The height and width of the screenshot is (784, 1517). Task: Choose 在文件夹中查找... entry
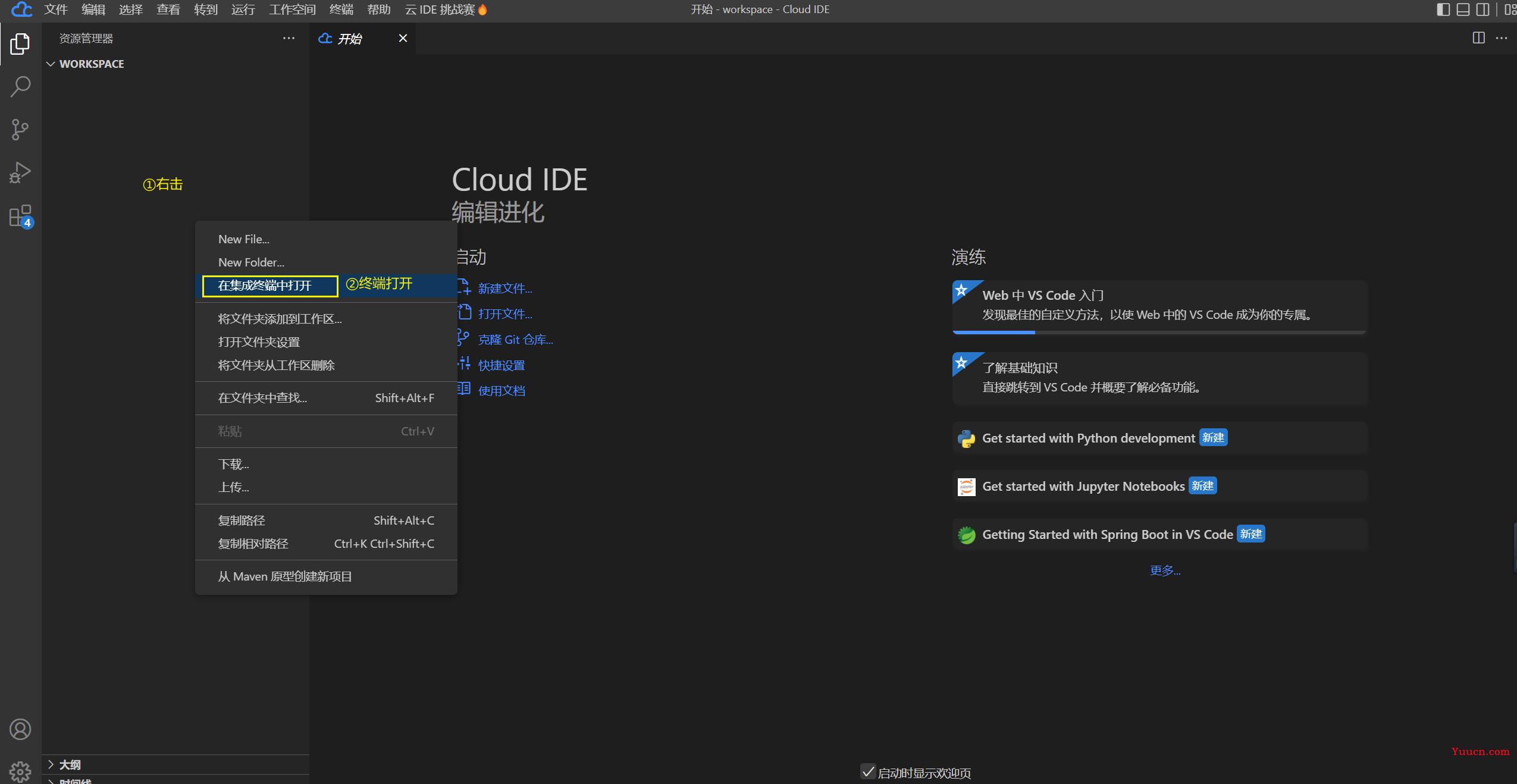(326, 398)
